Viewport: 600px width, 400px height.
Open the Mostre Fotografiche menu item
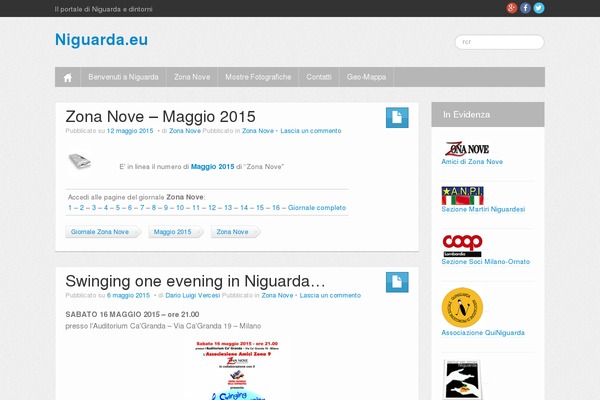coord(258,77)
